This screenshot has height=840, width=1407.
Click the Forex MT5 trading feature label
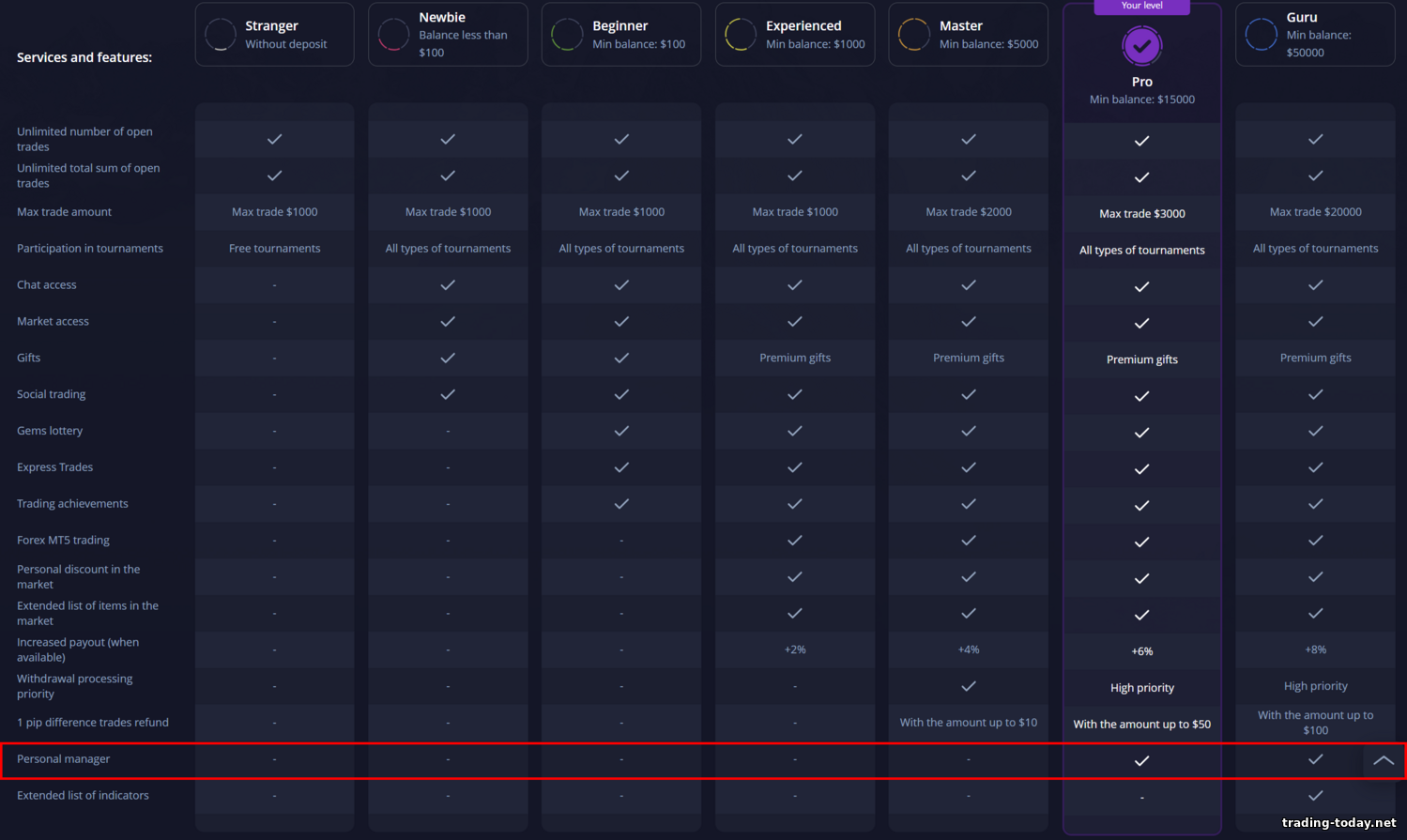(63, 541)
